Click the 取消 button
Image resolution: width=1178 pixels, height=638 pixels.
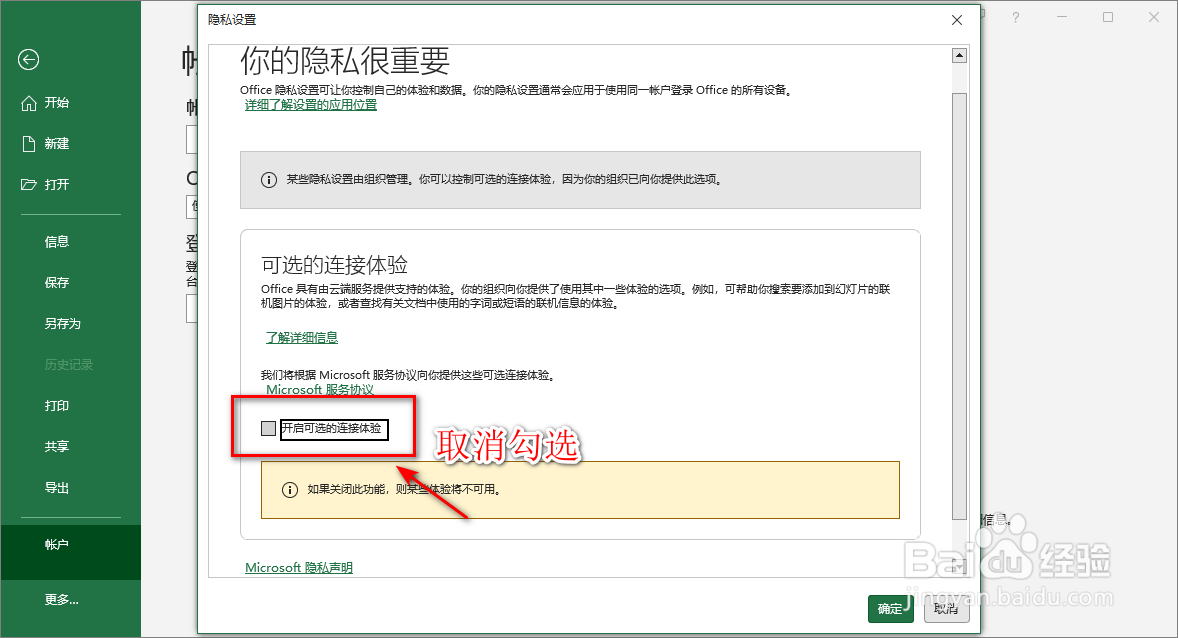pos(947,609)
